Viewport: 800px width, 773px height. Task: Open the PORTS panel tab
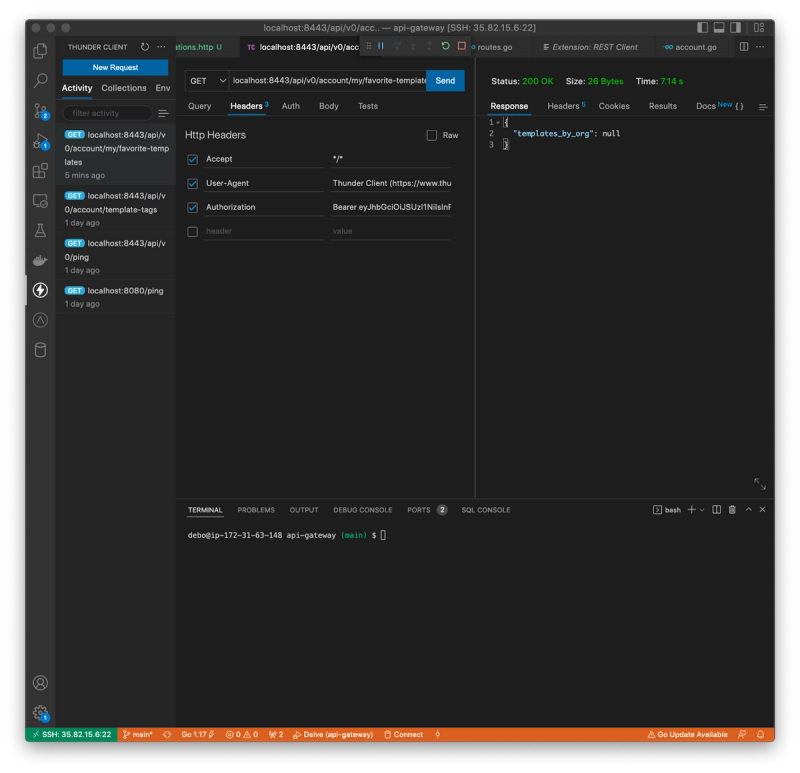[x=427, y=510]
